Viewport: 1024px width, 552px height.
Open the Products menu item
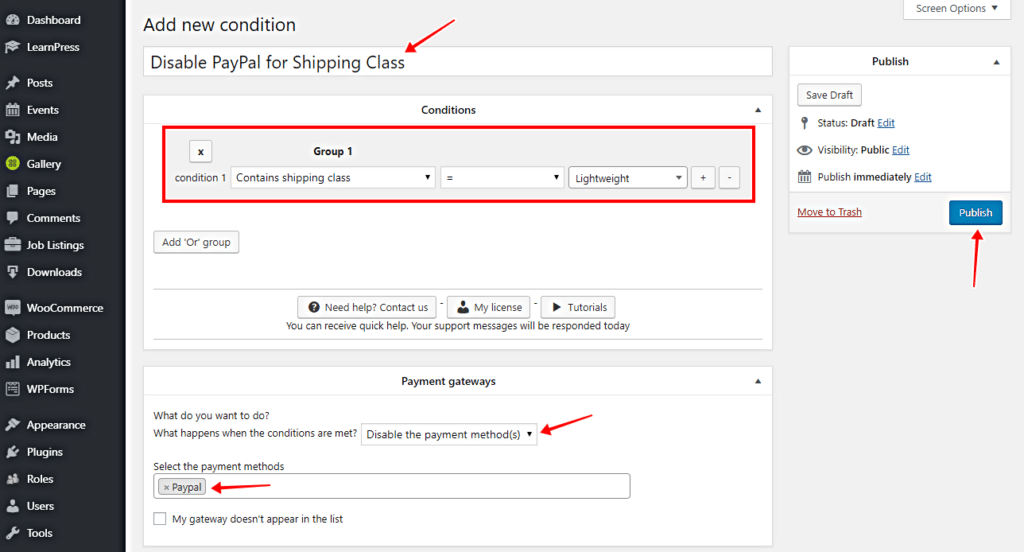pyautogui.click(x=48, y=335)
